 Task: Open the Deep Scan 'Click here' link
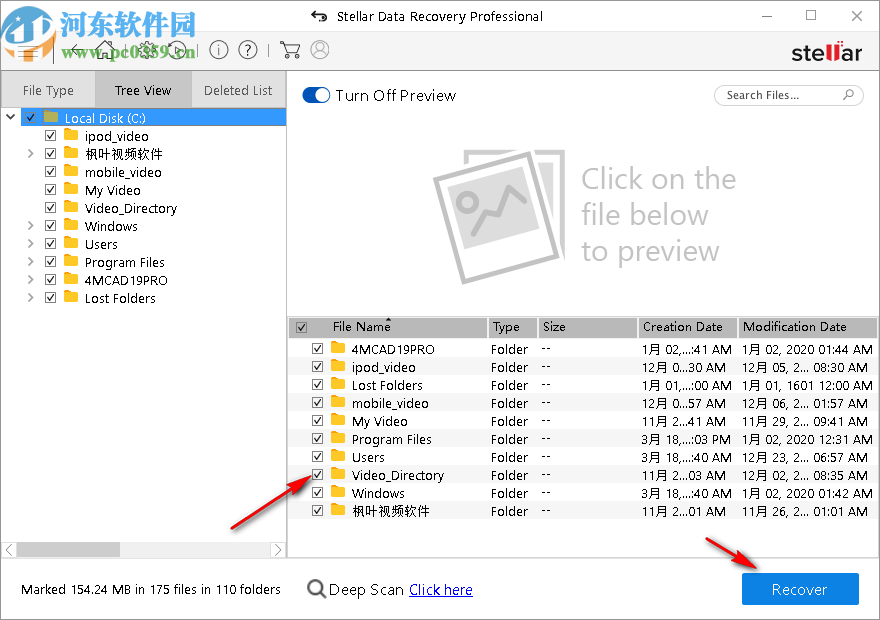(440, 589)
